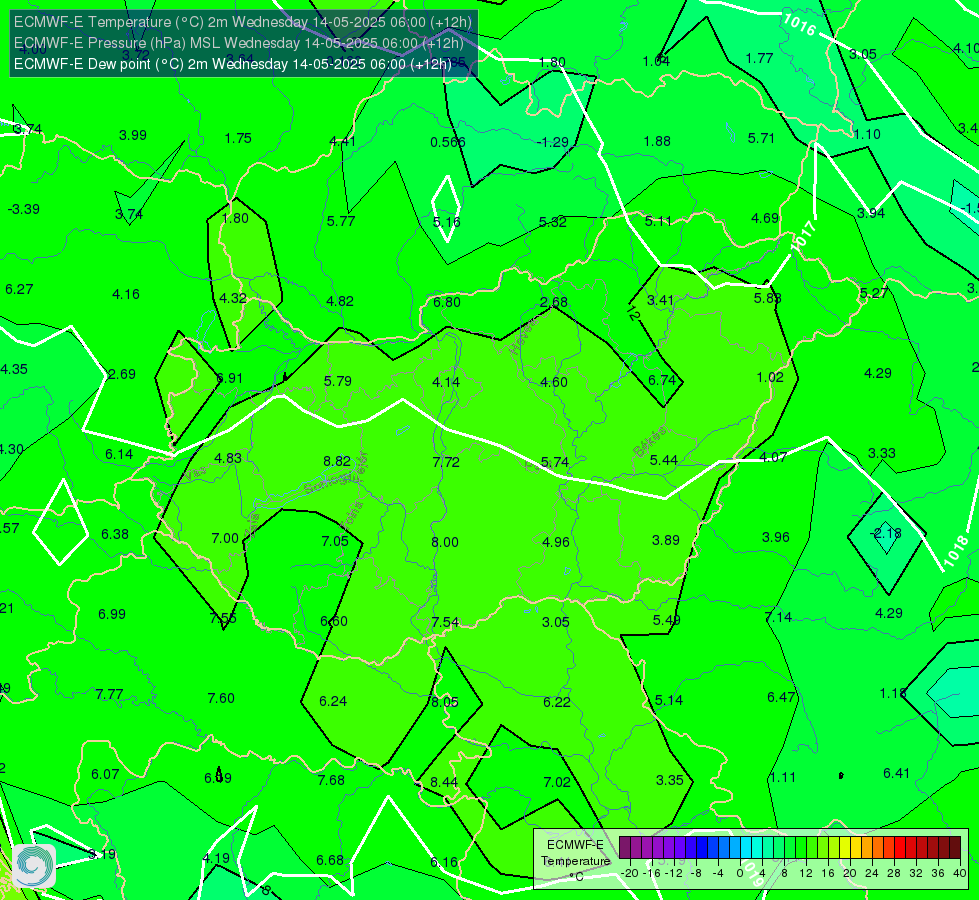Click the dew point value 6.99
This screenshot has width=979, height=900.
coord(112,614)
